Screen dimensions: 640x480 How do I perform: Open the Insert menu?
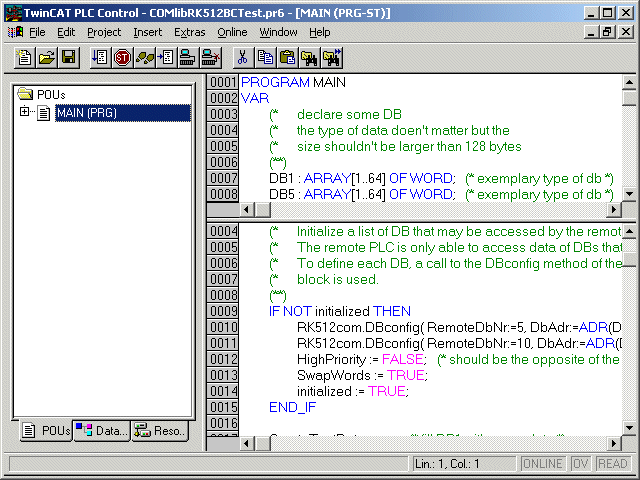(x=148, y=32)
